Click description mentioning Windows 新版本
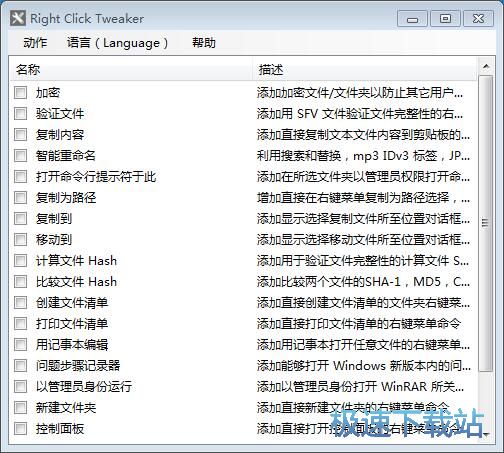 [x=364, y=366]
